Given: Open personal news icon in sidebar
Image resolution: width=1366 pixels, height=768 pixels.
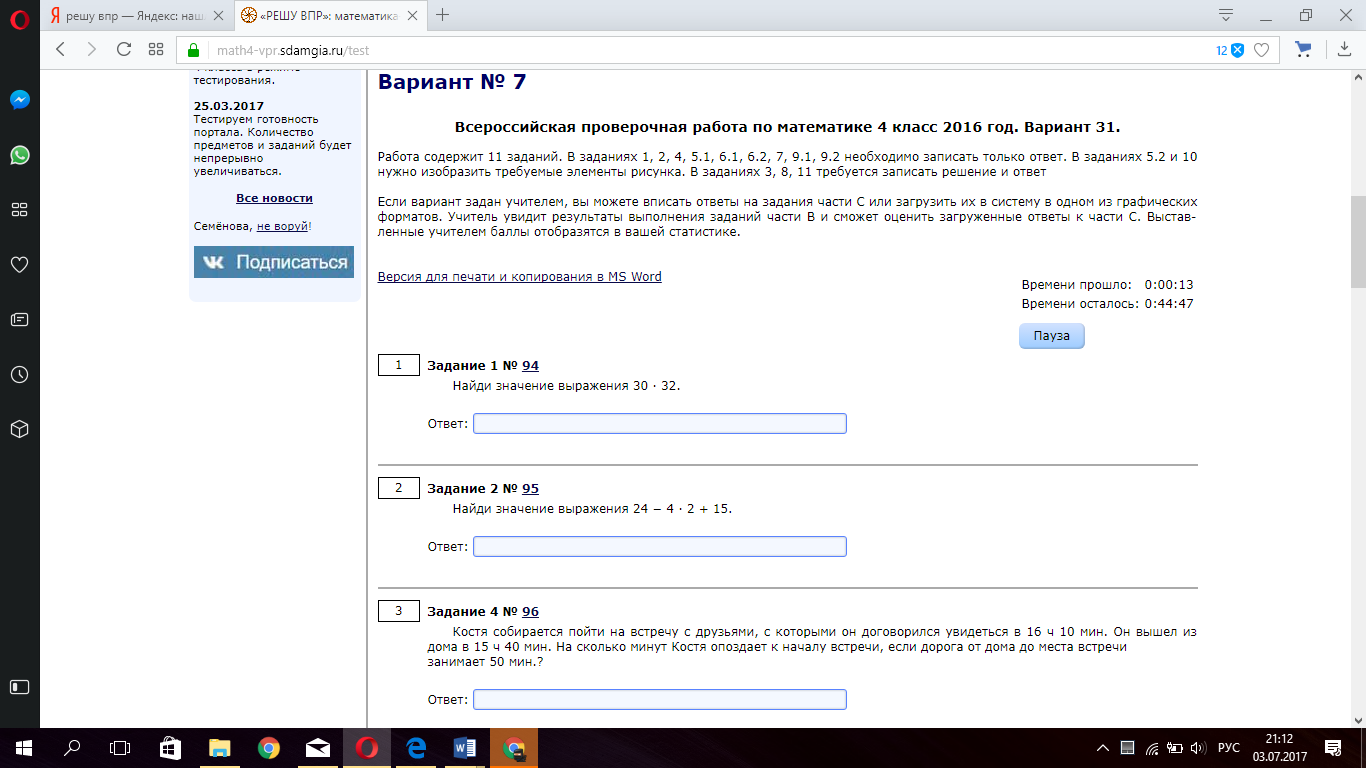Looking at the screenshot, I should click(19, 320).
